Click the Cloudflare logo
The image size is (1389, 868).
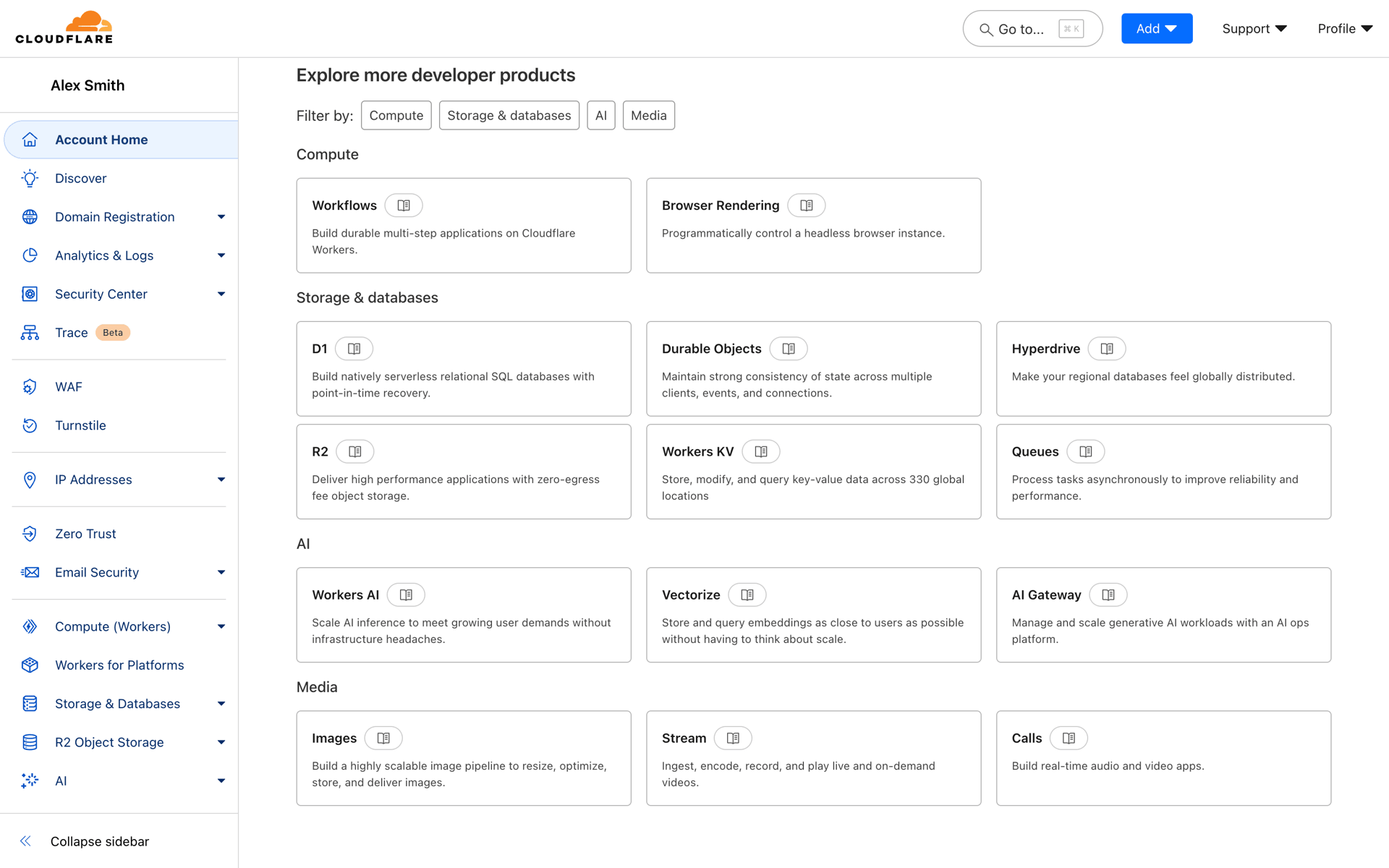pos(64,27)
